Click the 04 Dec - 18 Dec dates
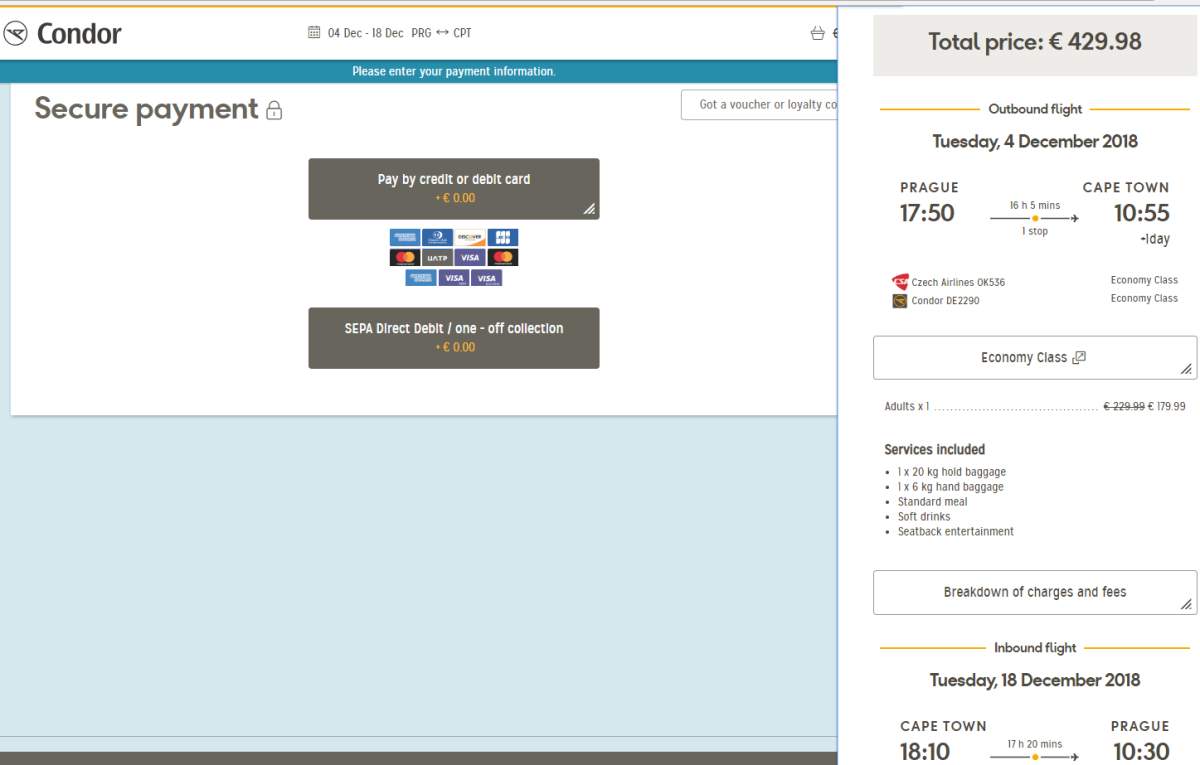 pyautogui.click(x=365, y=33)
